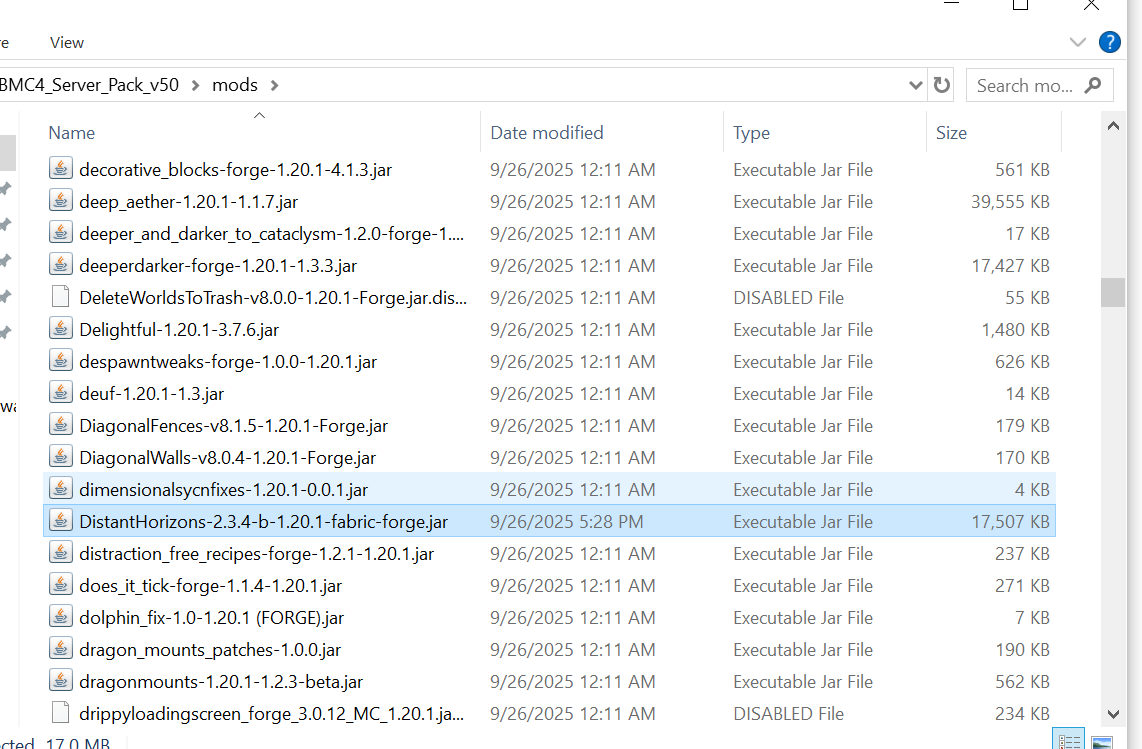Click the scroll down arrow of file list
This screenshot has width=1142, height=749.
pyautogui.click(x=1113, y=715)
